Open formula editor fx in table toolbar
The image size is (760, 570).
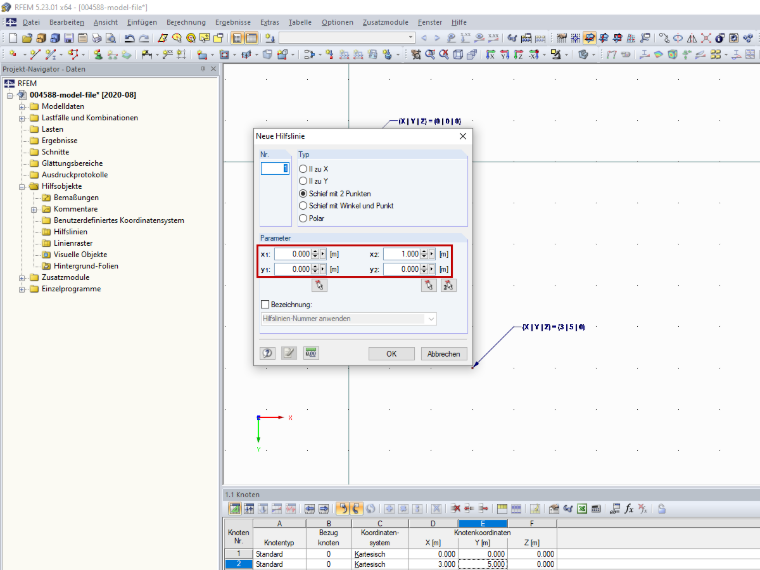(629, 508)
